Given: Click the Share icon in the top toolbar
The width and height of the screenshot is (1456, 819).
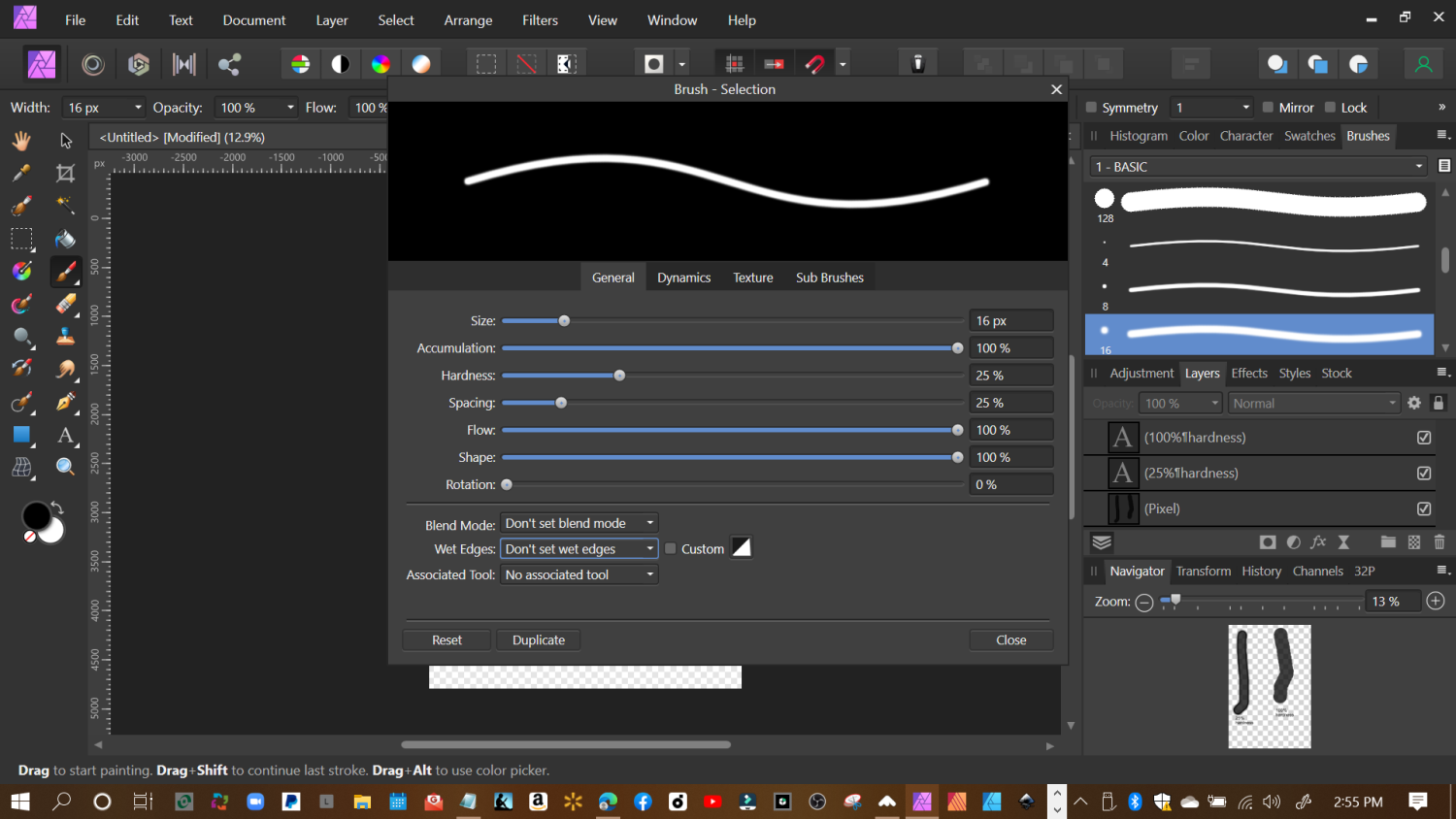Looking at the screenshot, I should pyautogui.click(x=229, y=65).
